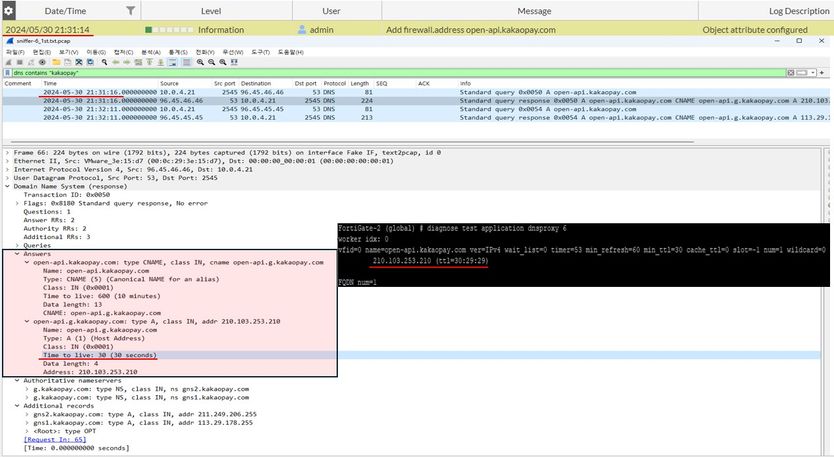Collapse Authoritative nameservers section
The width and height of the screenshot is (834, 457).
click(x=17, y=381)
